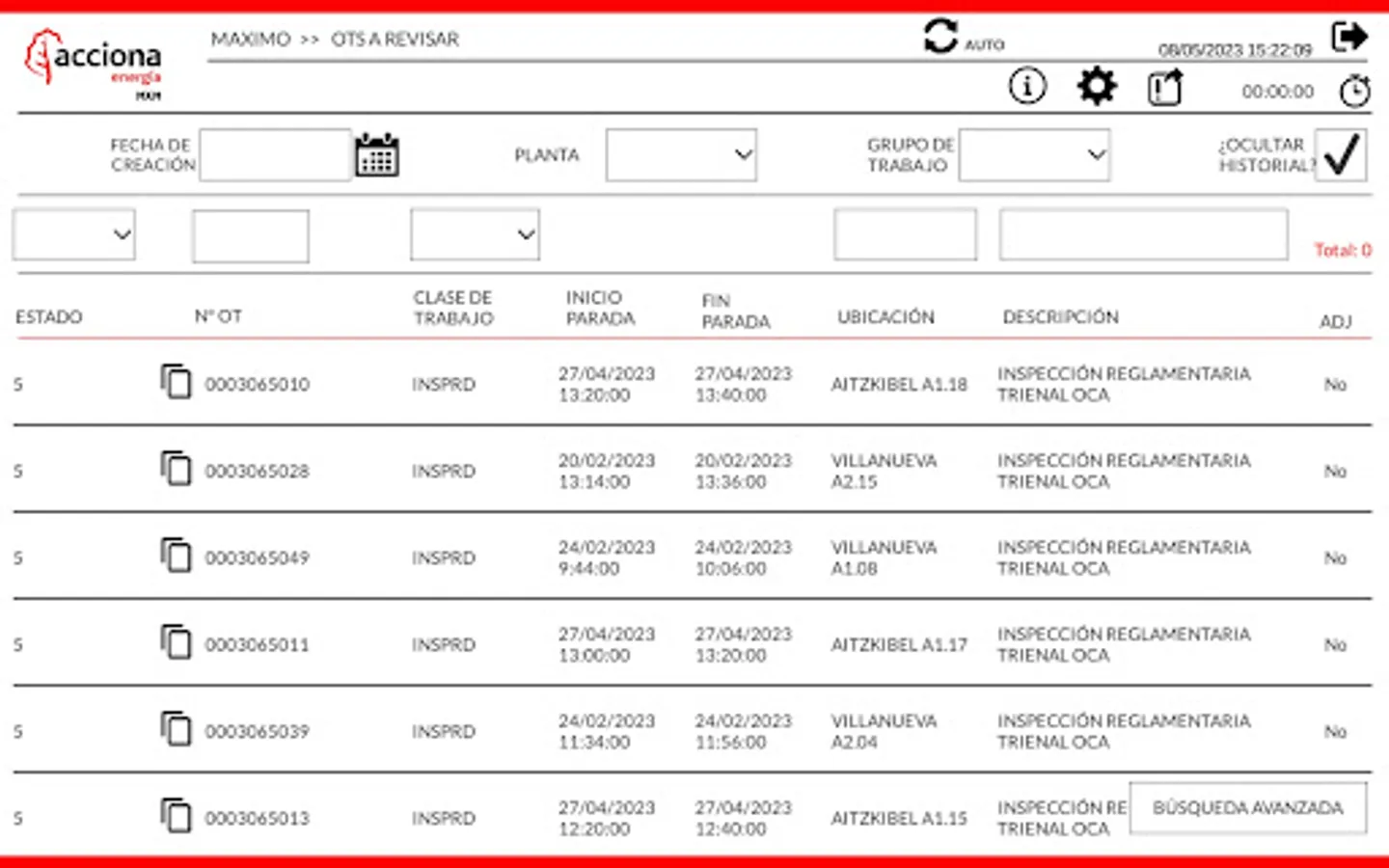
Task: Sort by the Nº OT column header
Action: point(218,316)
